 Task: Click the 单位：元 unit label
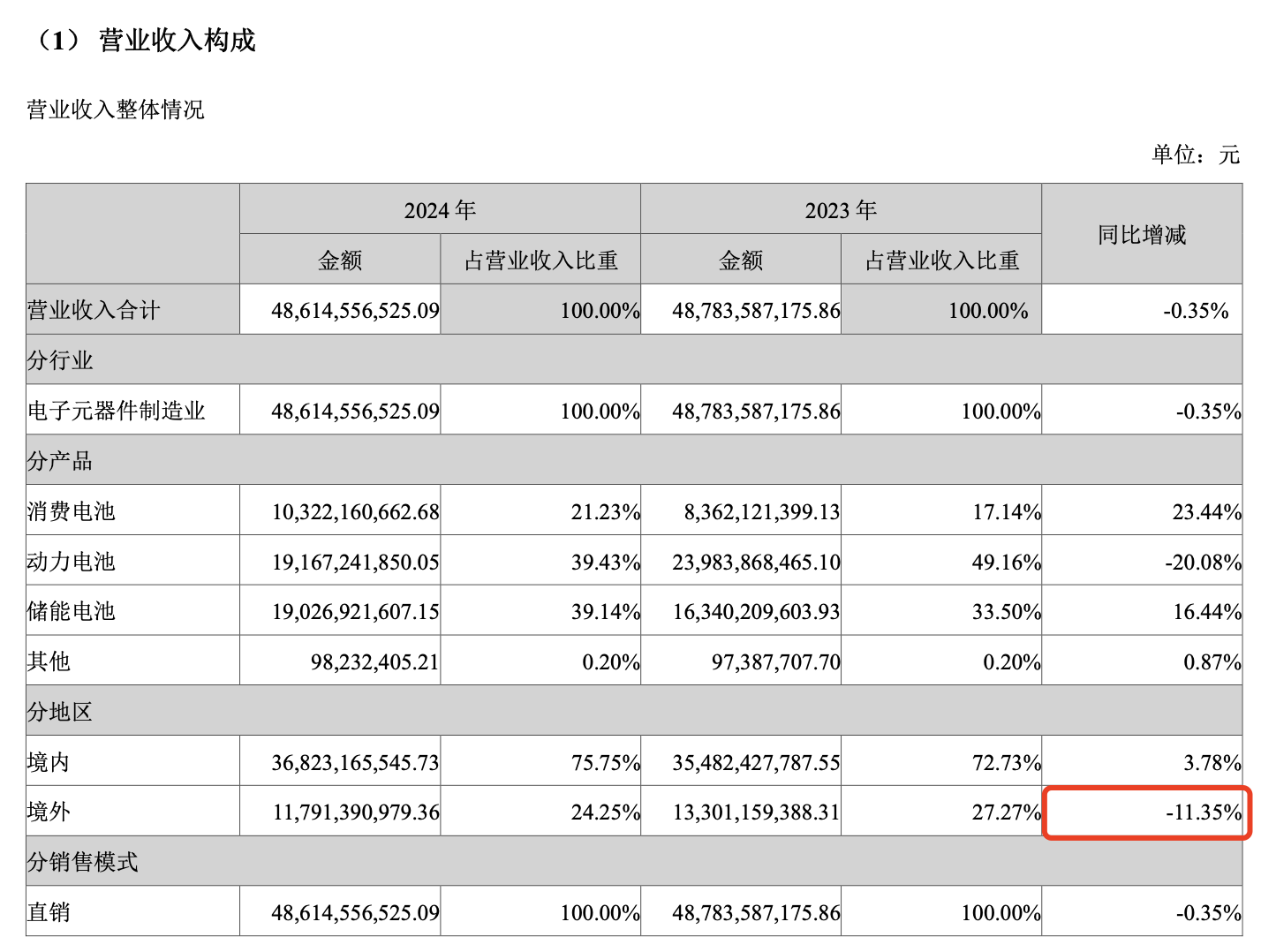tap(1196, 155)
